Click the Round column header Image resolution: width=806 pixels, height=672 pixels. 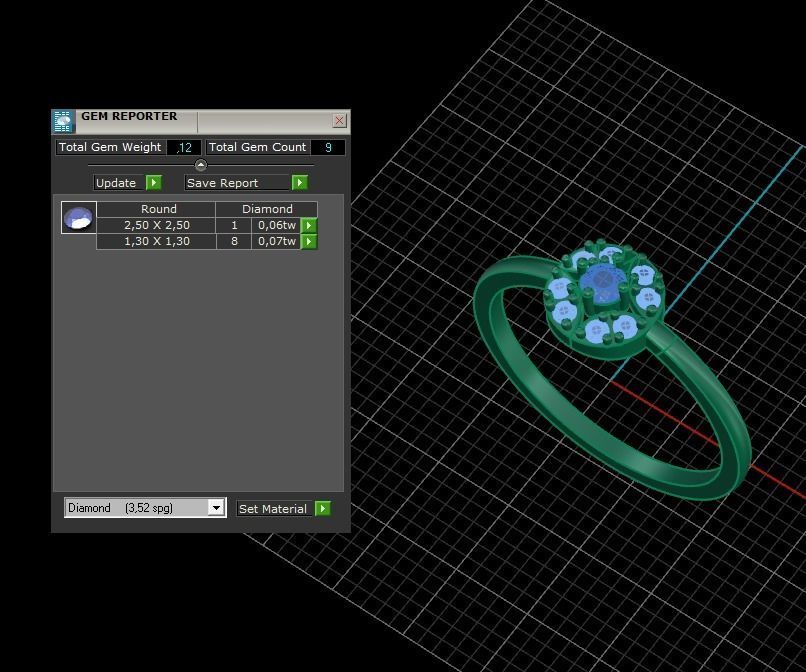coord(156,209)
